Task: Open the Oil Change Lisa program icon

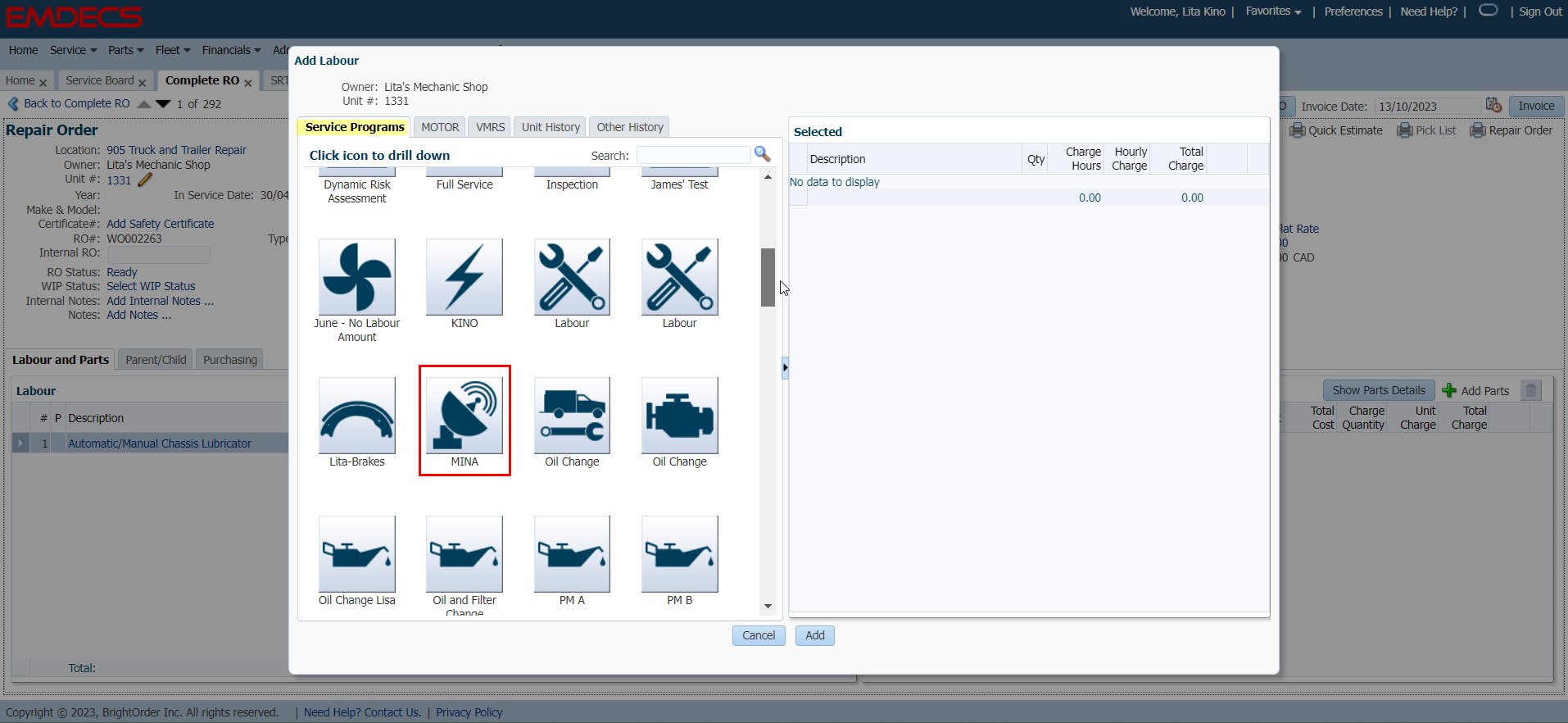Action: click(x=357, y=554)
